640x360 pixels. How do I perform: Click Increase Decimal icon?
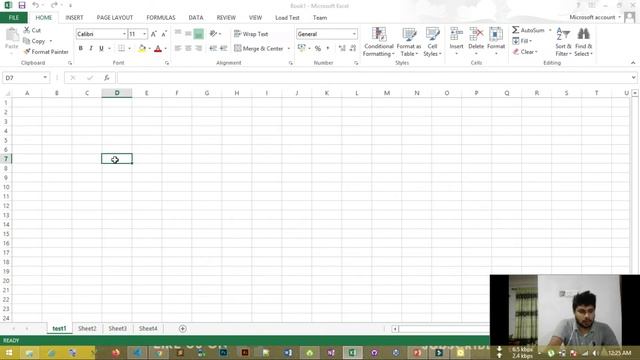342,49
